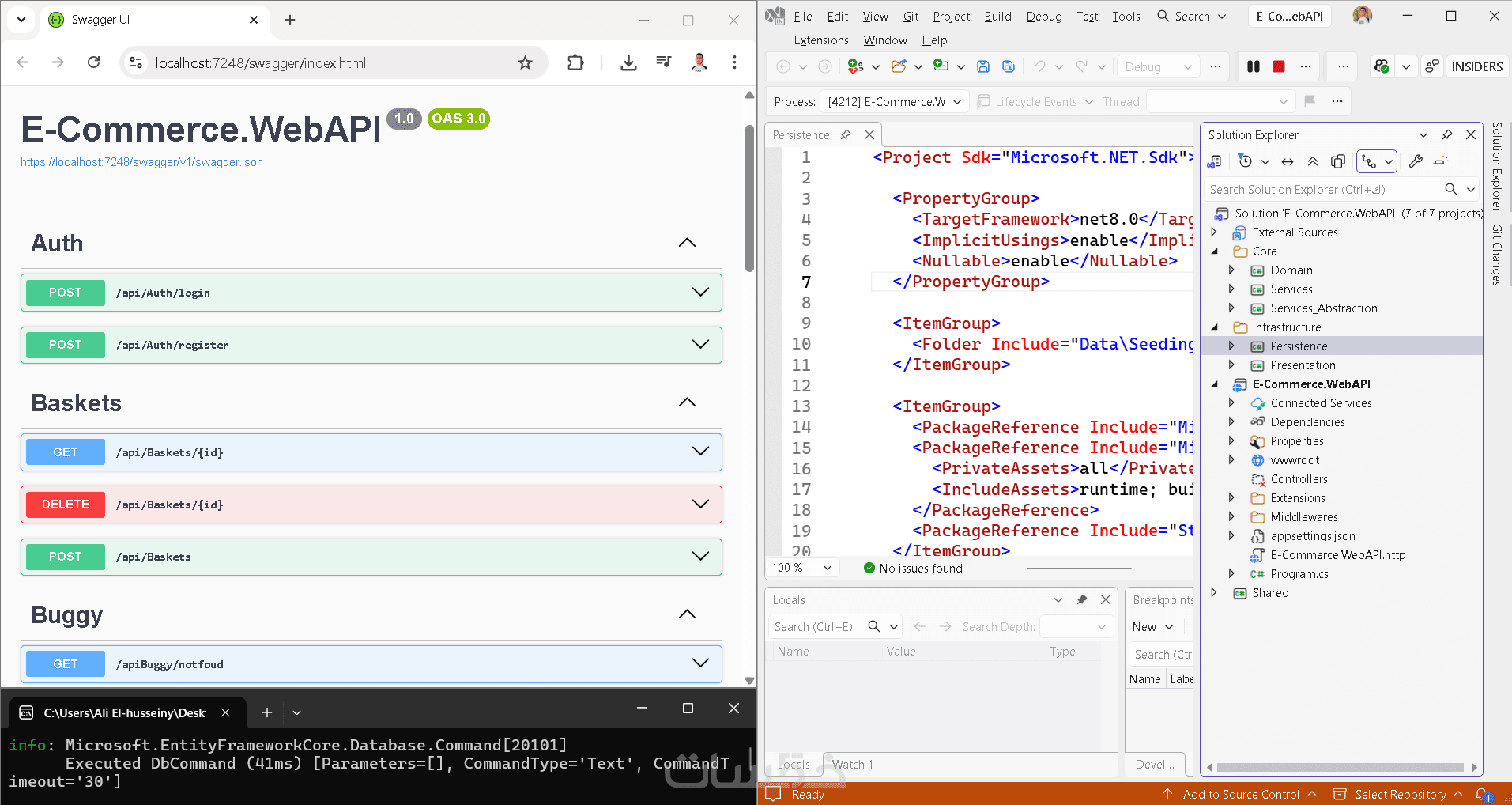Screen dimensions: 1512x805
Task: Click the Pending Changes Filter clock icon
Action: 1245,161
